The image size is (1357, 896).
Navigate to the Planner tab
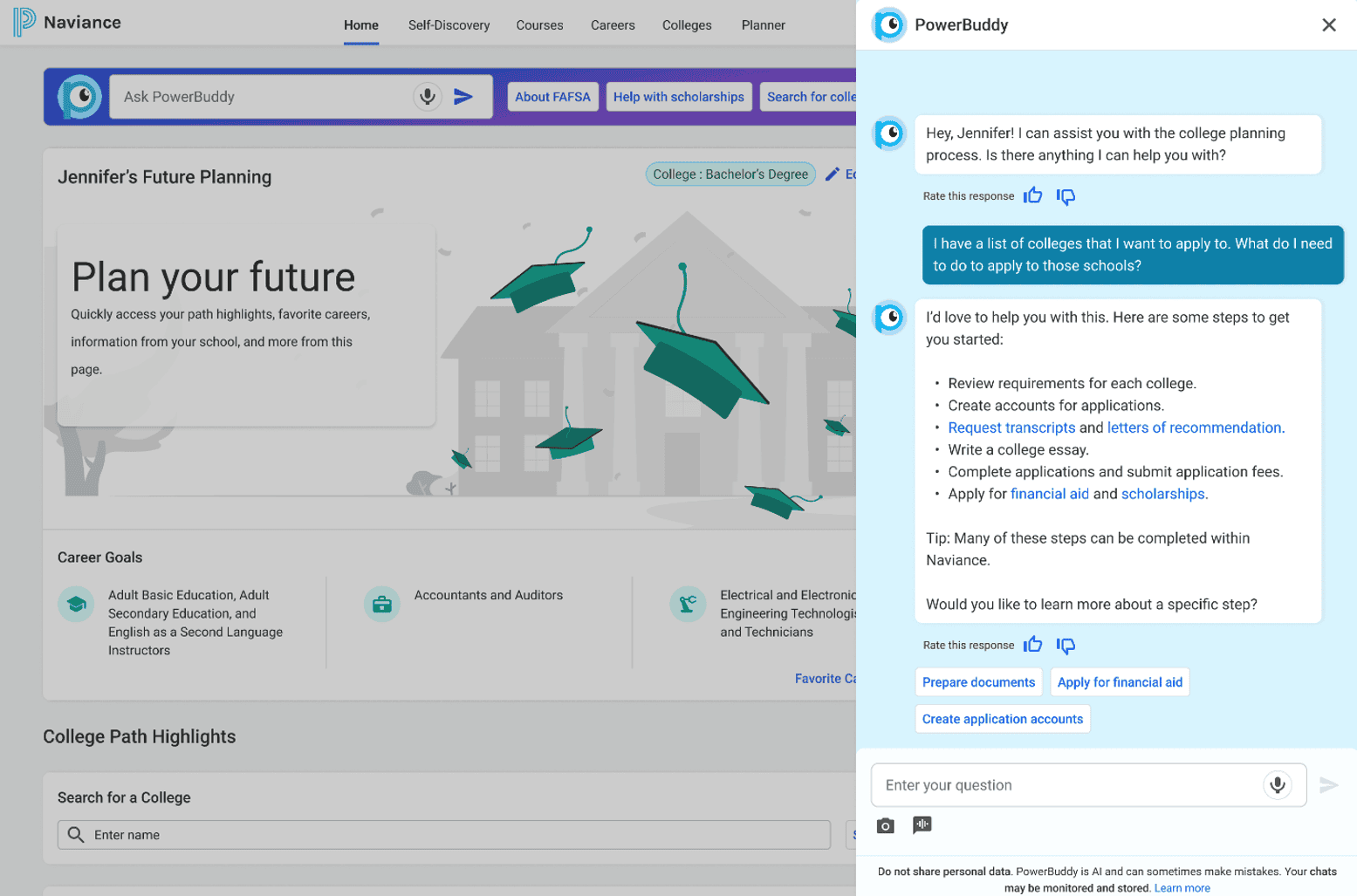tap(764, 25)
